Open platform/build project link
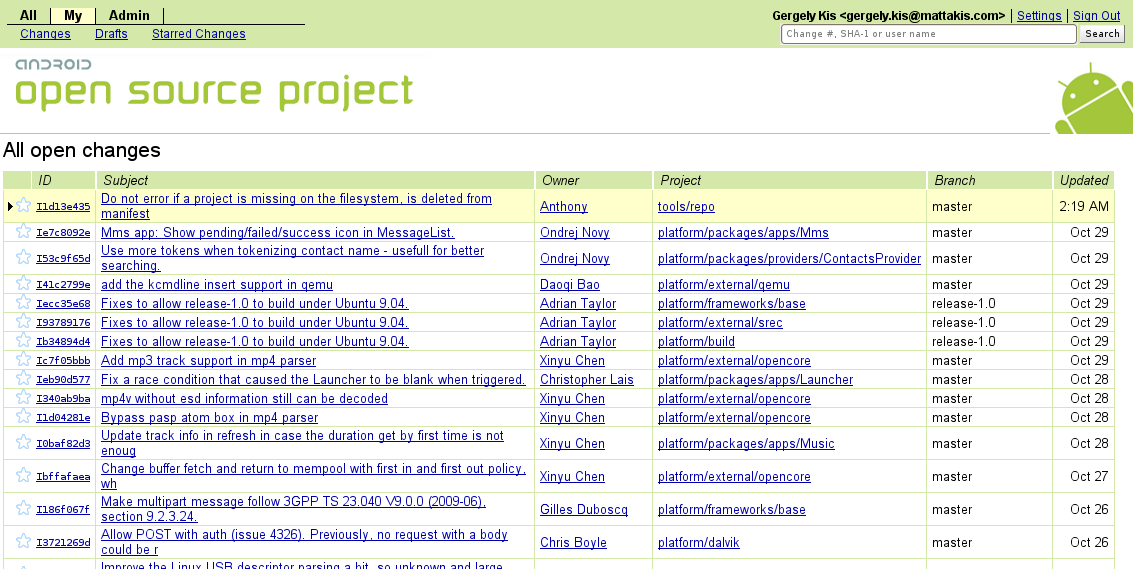This screenshot has height=569, width=1133. point(696,341)
